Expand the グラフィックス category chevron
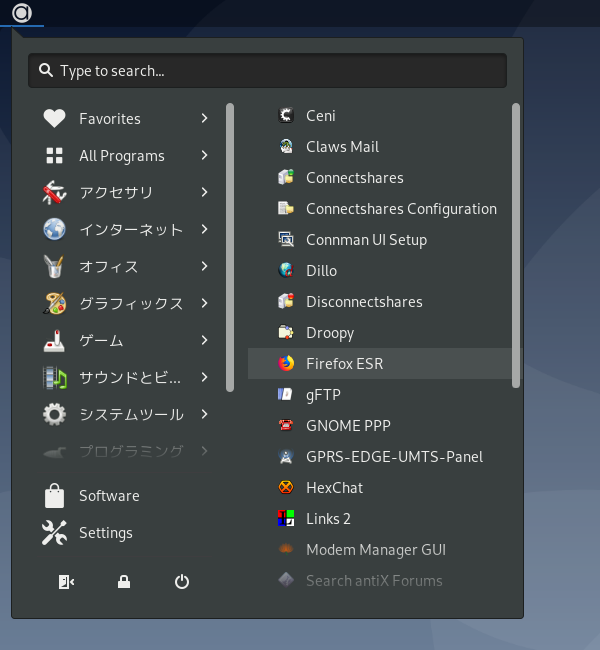This screenshot has width=600, height=650. coord(204,303)
